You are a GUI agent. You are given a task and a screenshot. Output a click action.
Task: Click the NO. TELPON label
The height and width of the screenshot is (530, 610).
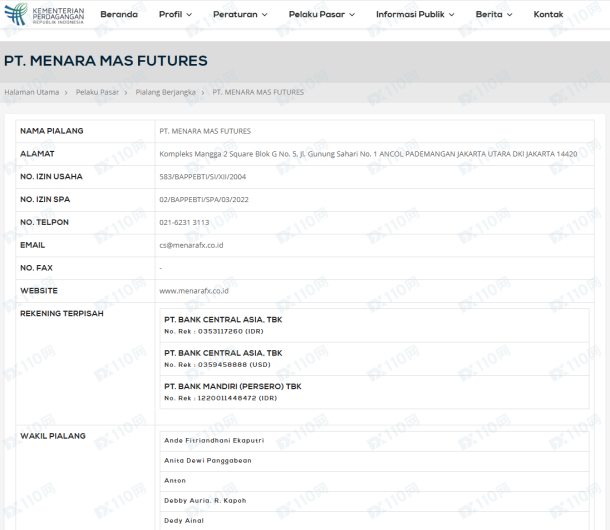[x=44, y=222]
